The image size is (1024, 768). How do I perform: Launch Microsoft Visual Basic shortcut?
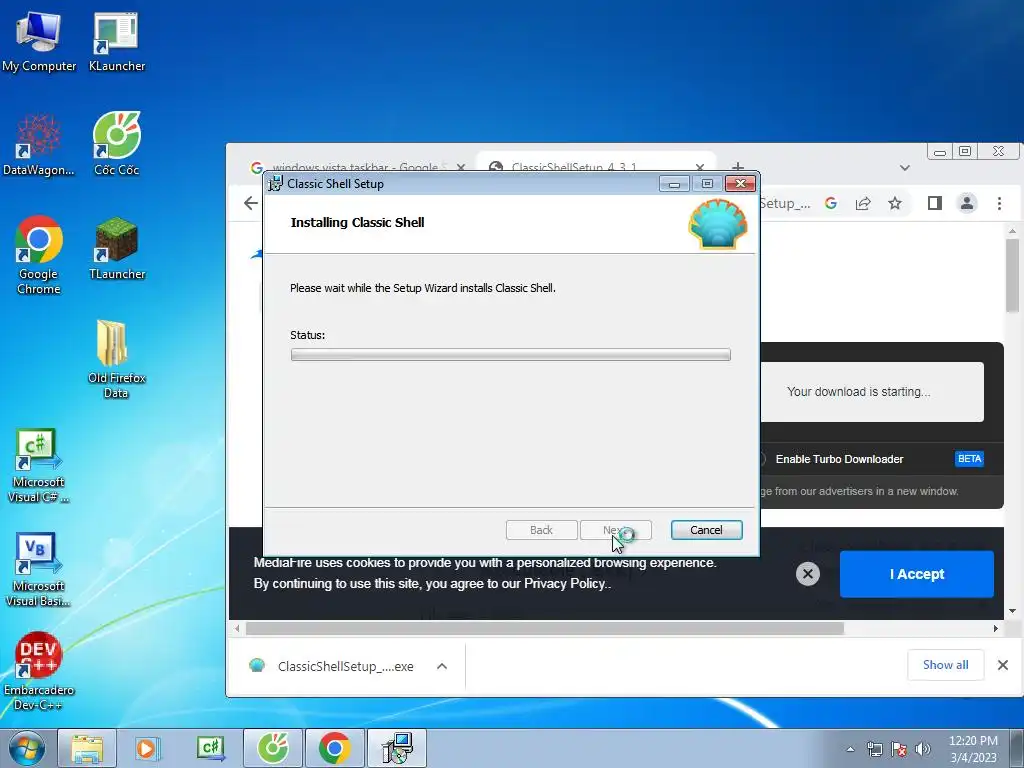(38, 569)
